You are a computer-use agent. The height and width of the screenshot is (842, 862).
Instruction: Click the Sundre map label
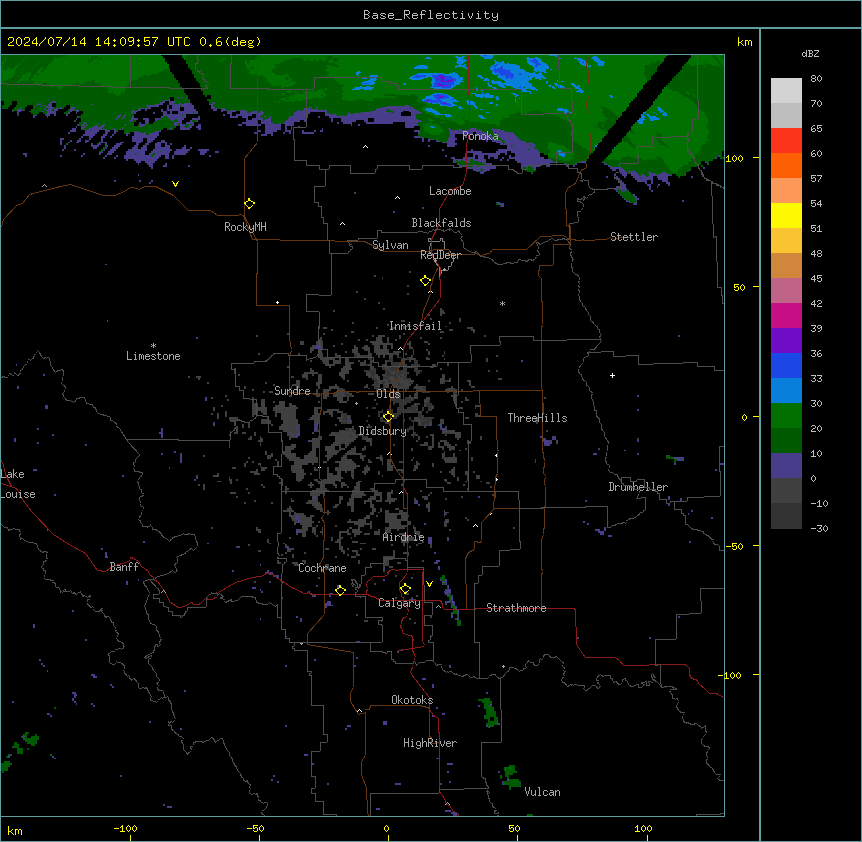[x=292, y=391]
